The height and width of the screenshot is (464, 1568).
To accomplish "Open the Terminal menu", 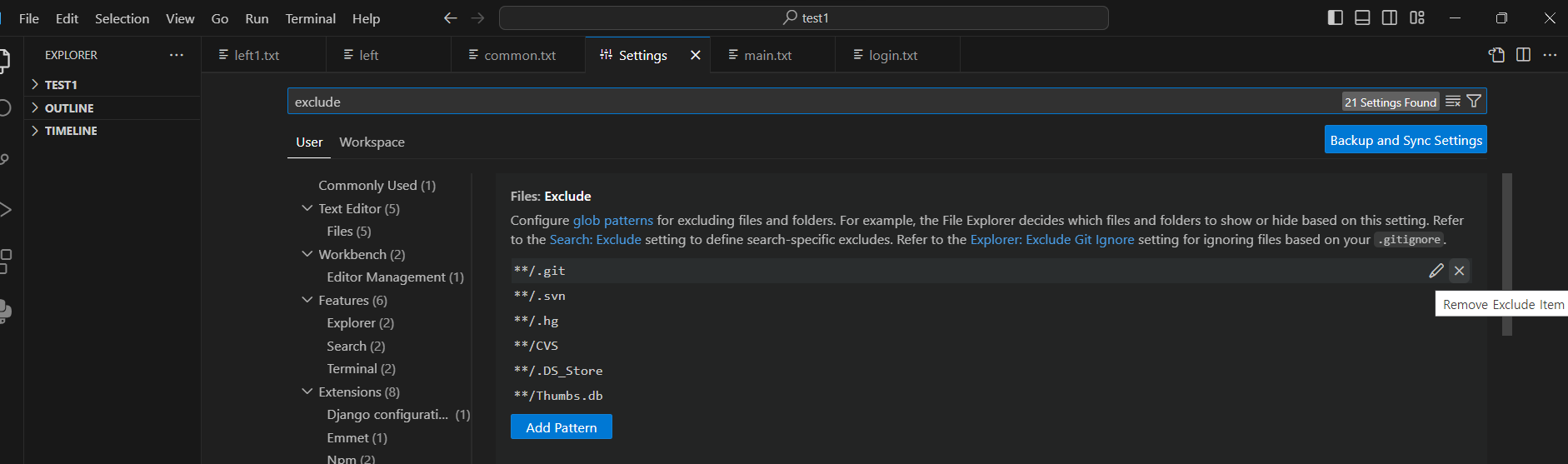I will tap(310, 18).
